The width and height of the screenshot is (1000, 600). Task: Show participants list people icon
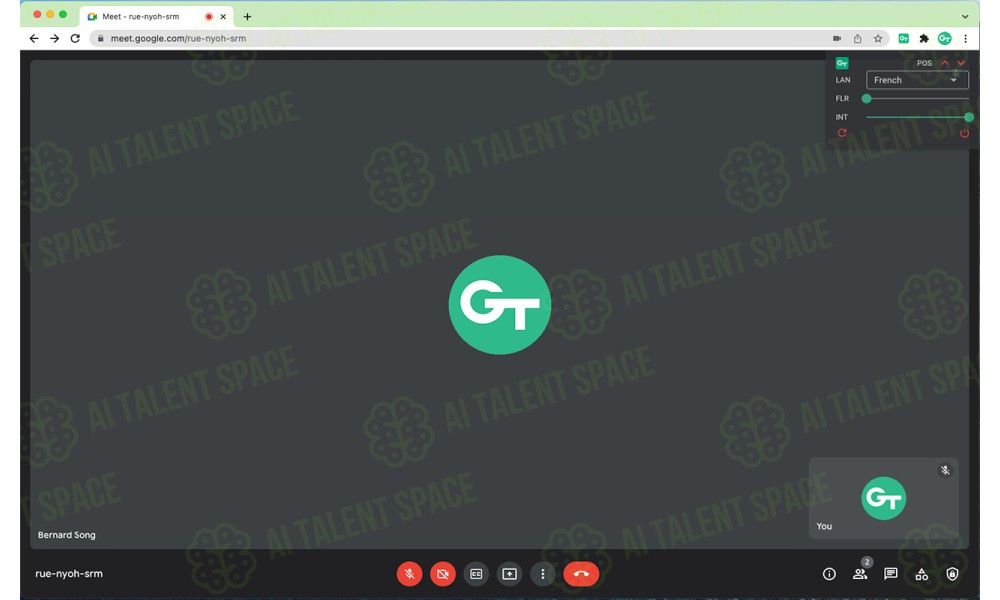(x=860, y=574)
